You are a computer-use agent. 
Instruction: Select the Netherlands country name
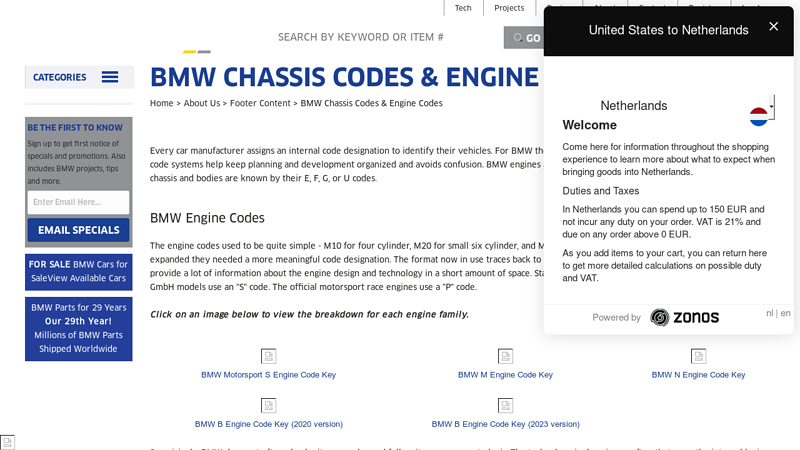634,106
